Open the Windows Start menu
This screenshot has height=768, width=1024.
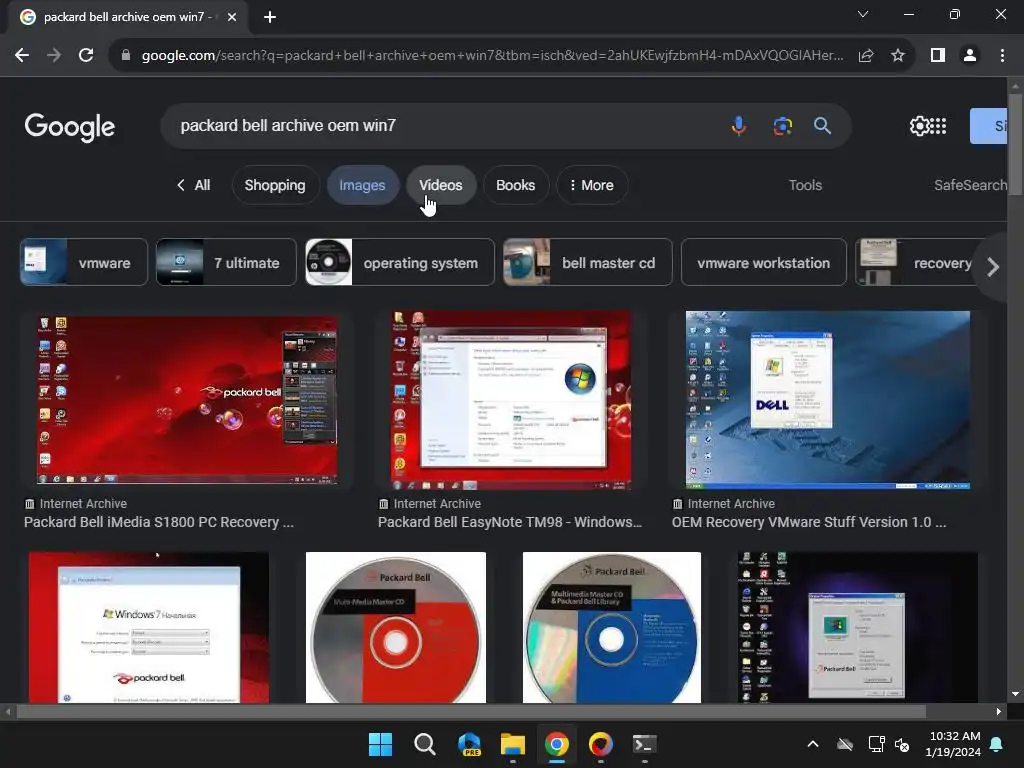tap(380, 744)
